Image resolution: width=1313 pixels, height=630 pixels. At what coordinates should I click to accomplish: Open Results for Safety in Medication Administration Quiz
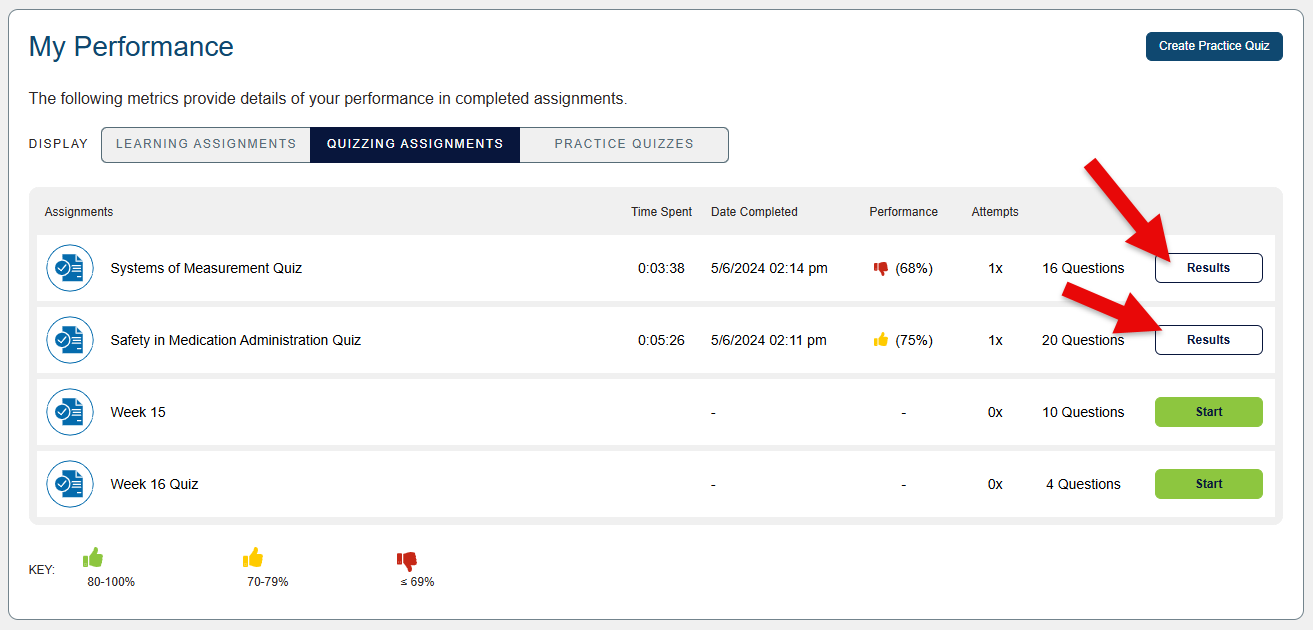[x=1208, y=340]
